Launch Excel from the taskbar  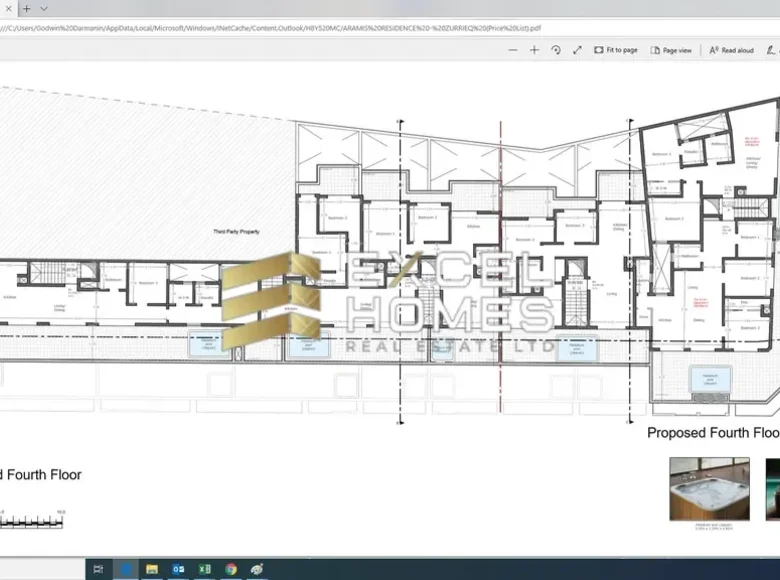204,569
